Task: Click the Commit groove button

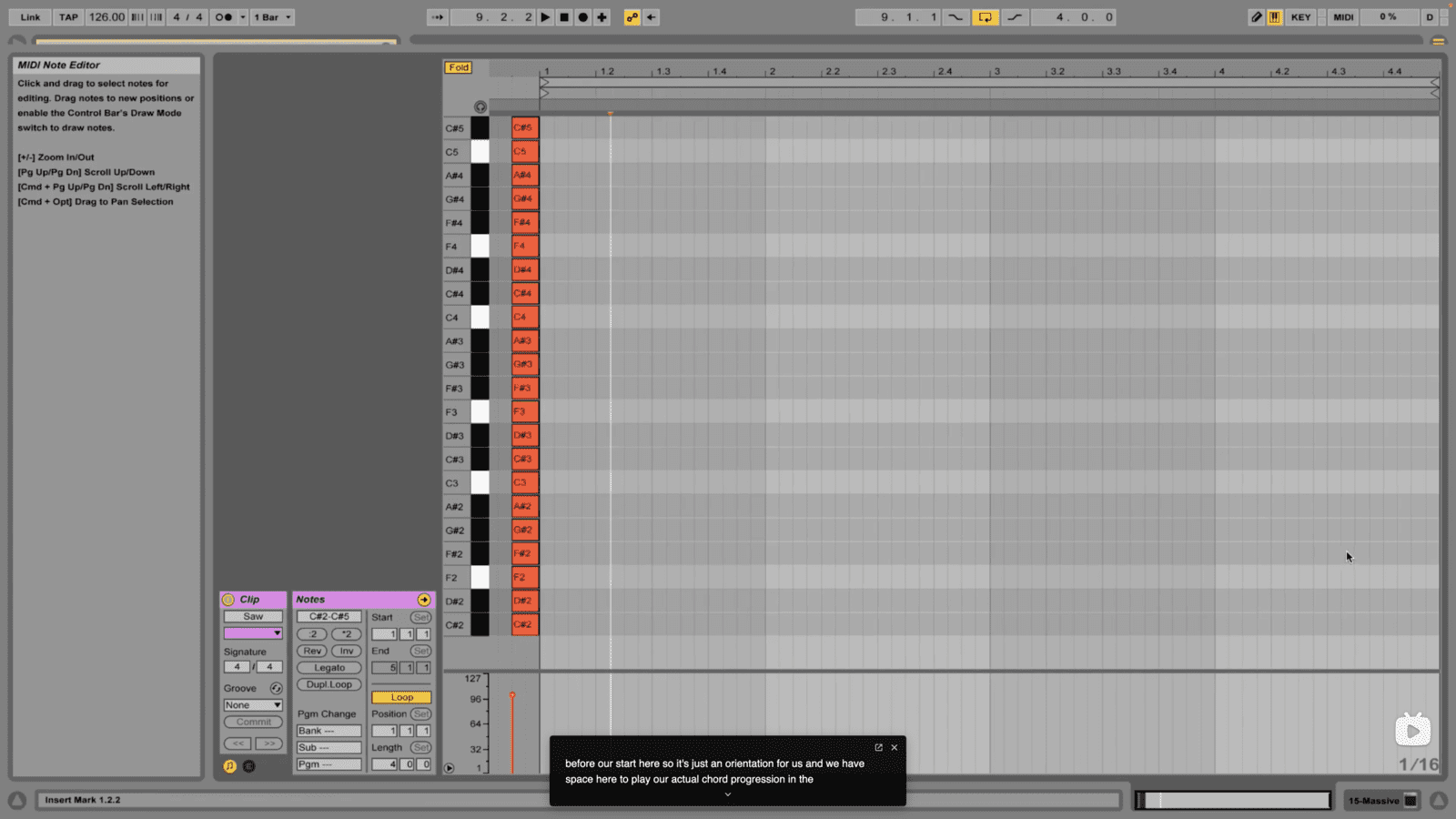Action: (253, 723)
